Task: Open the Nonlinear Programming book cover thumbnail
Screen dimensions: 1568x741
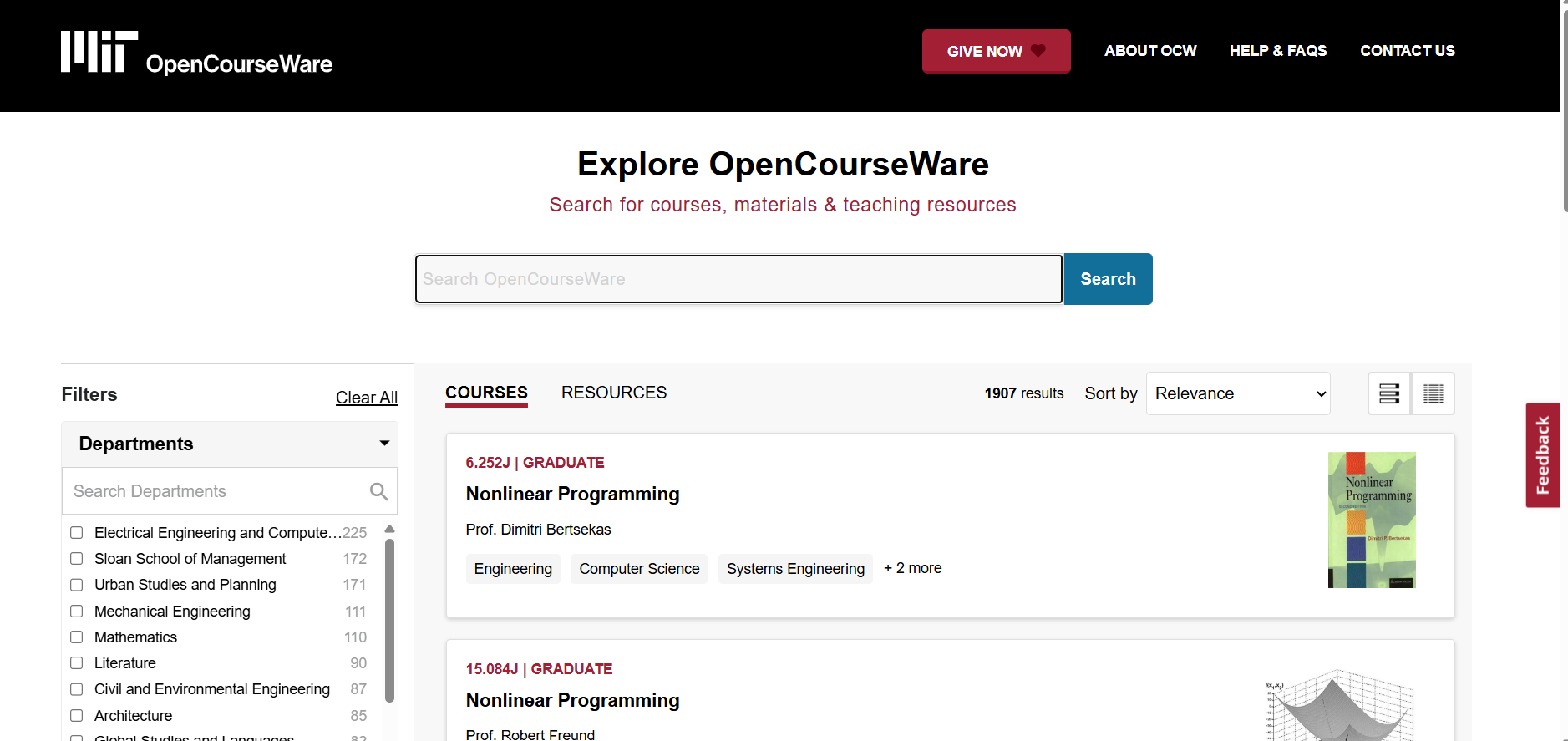Action: 1372,520
